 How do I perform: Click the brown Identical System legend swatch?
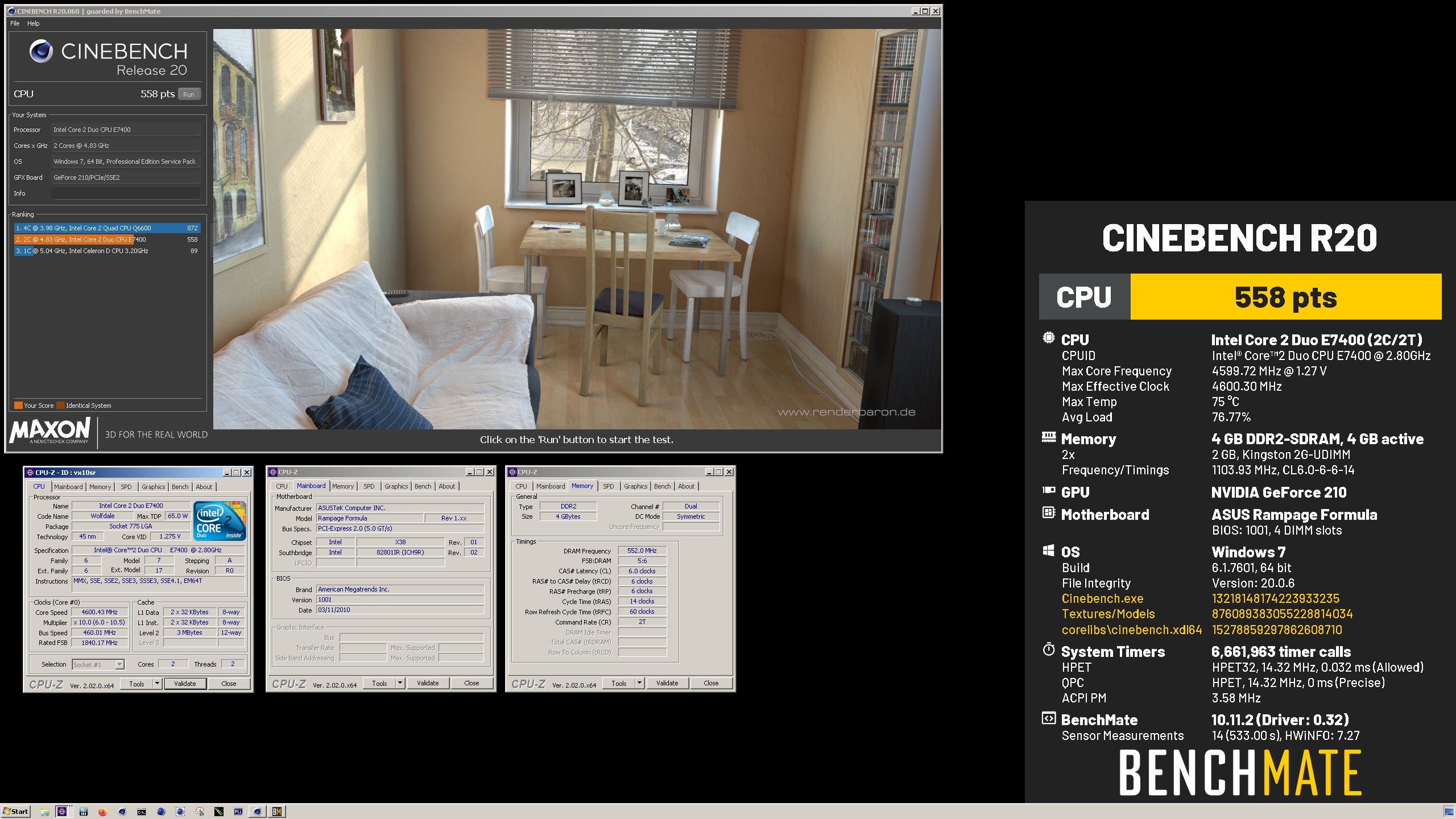61,406
